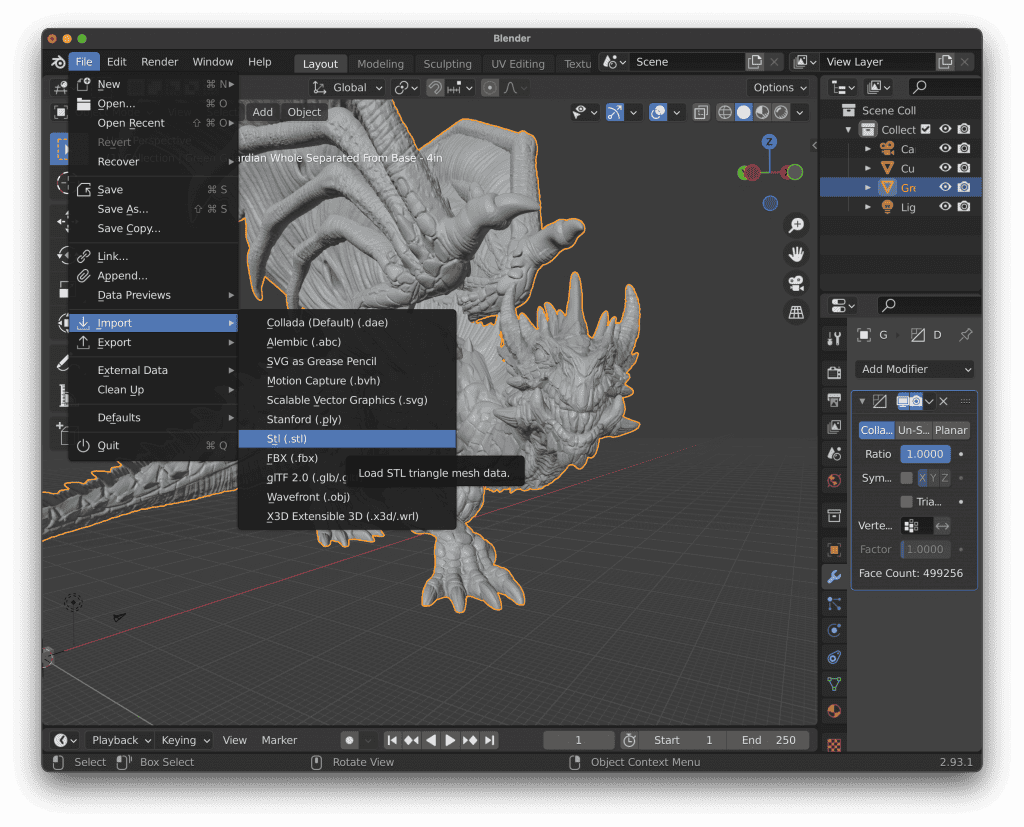Click Save As... menu entry

pyautogui.click(x=154, y=209)
